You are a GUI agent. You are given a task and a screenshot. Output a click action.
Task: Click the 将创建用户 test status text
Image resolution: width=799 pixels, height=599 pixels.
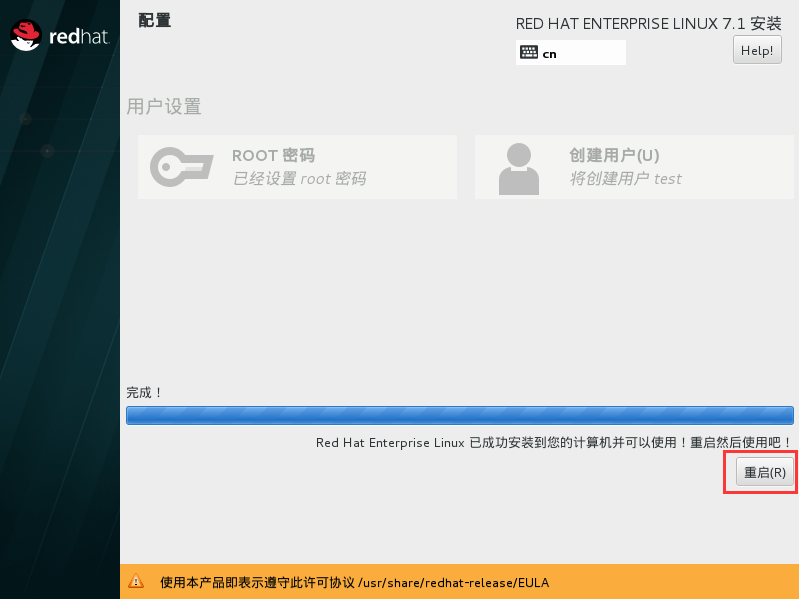click(x=625, y=179)
